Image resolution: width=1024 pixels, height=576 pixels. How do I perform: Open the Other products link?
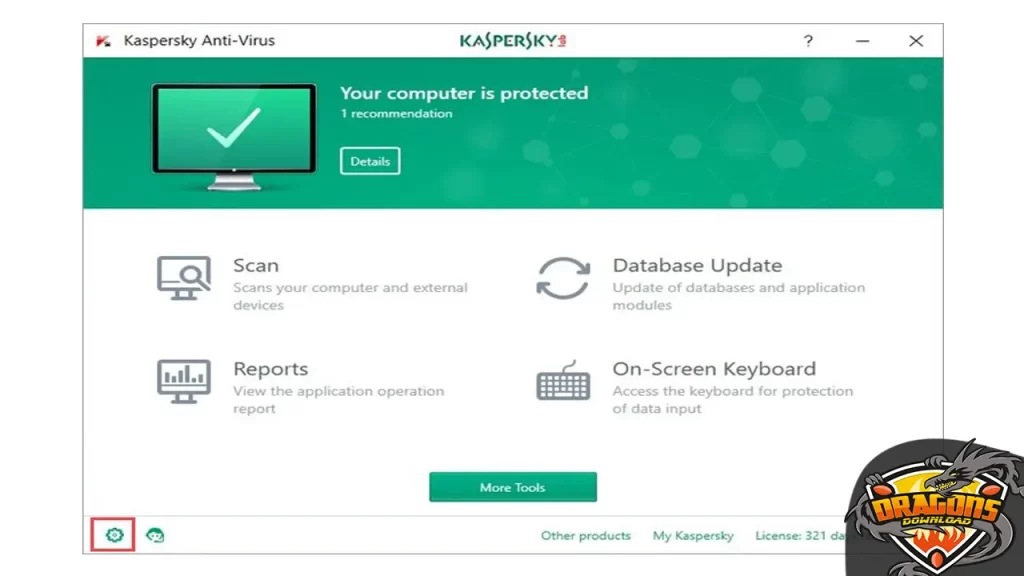[x=585, y=535]
